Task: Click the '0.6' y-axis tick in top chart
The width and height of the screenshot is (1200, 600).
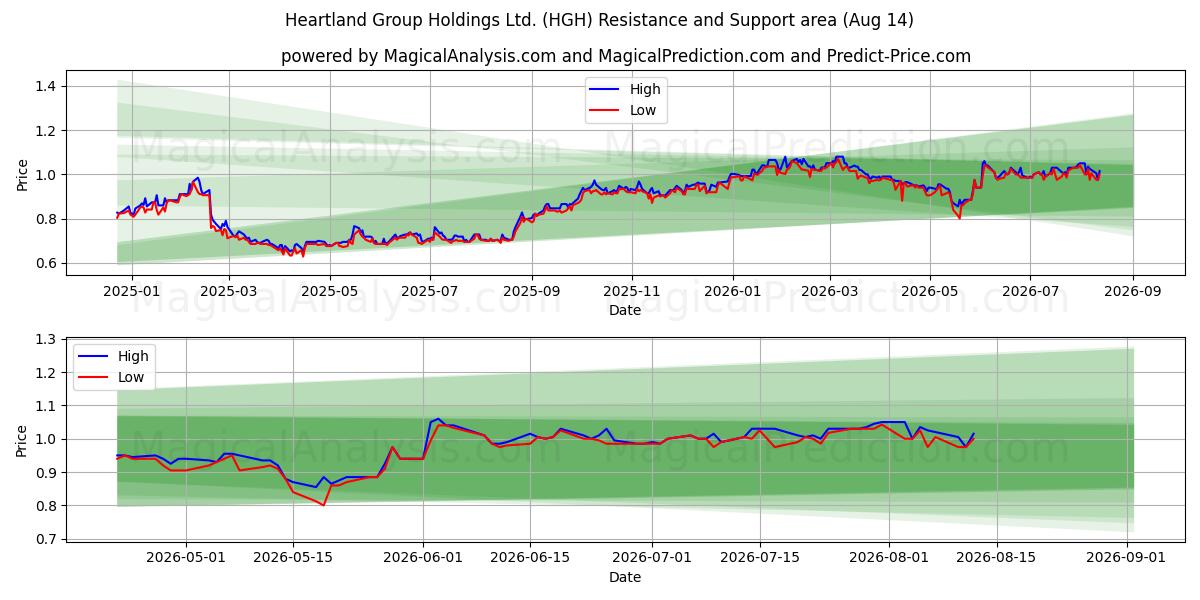Action: point(48,263)
